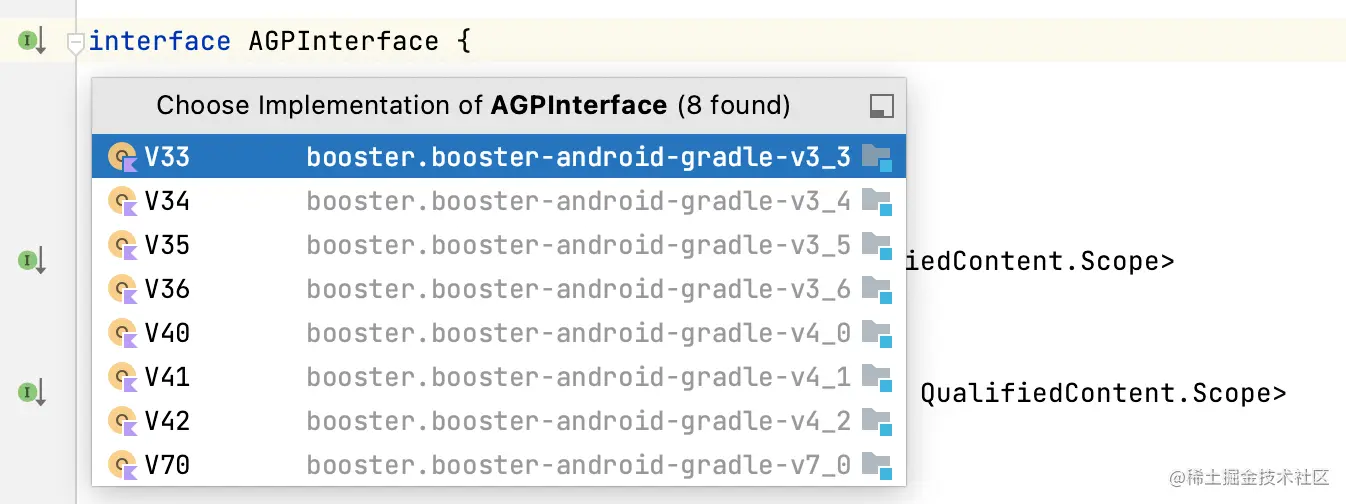Screen dimensions: 1346x504
Task: Click module folder icon for booster-android-gradle-v4_2
Action: click(x=877, y=422)
